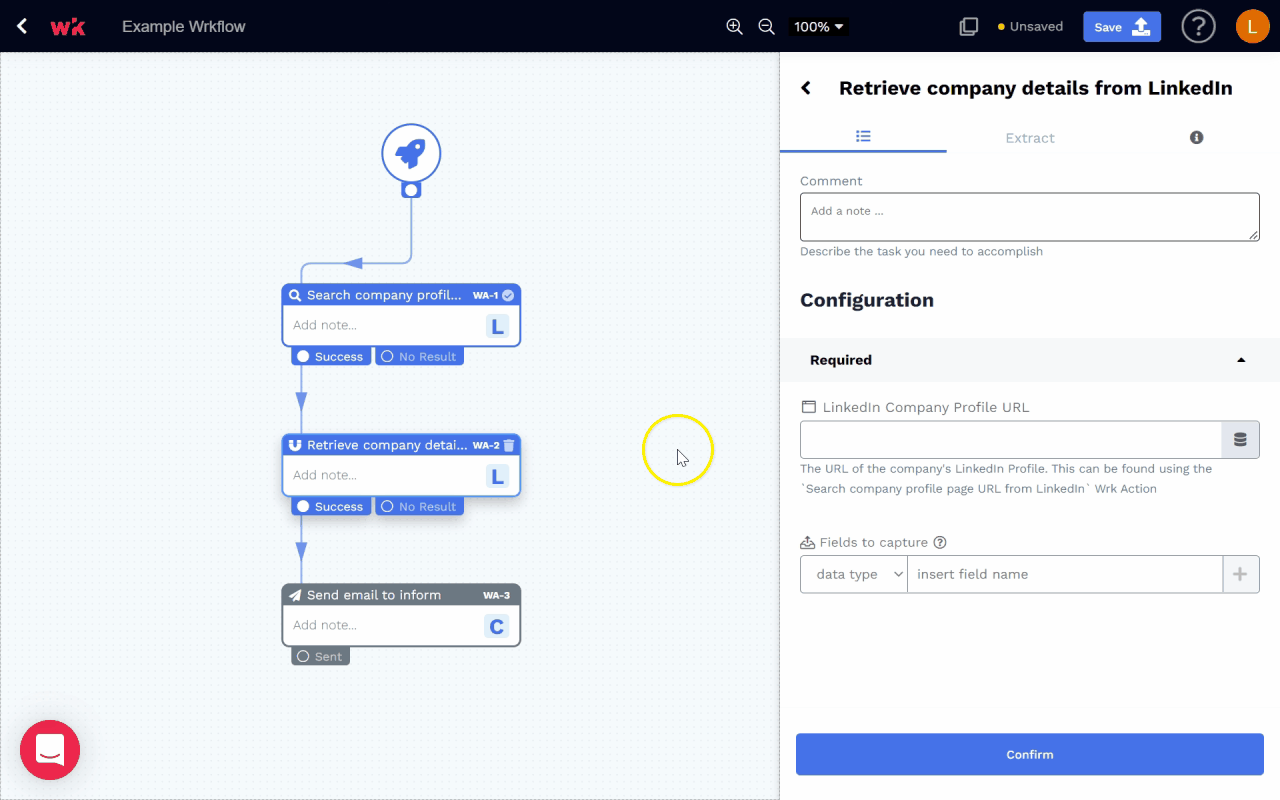Zoom out of the canvas

pyautogui.click(x=767, y=27)
